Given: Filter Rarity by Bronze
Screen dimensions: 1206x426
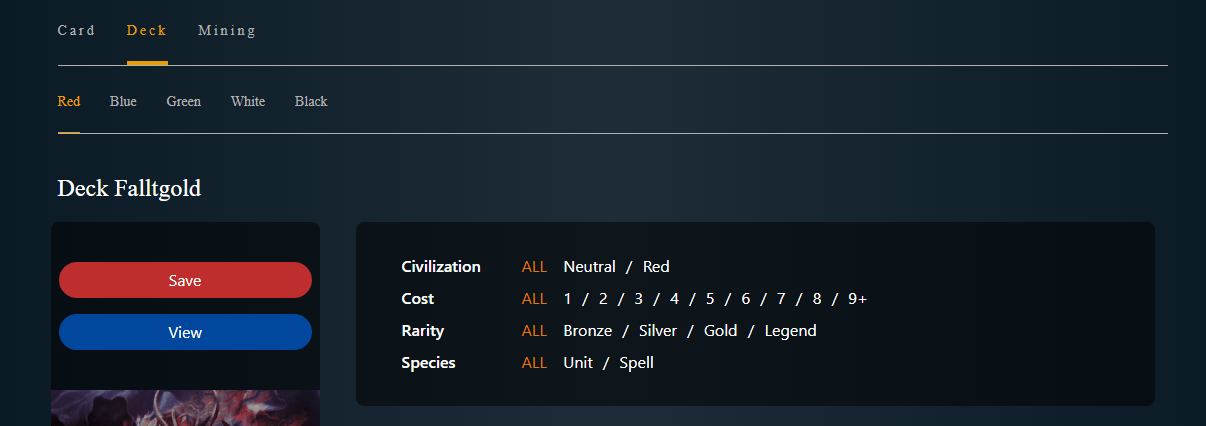Looking at the screenshot, I should (588, 331).
